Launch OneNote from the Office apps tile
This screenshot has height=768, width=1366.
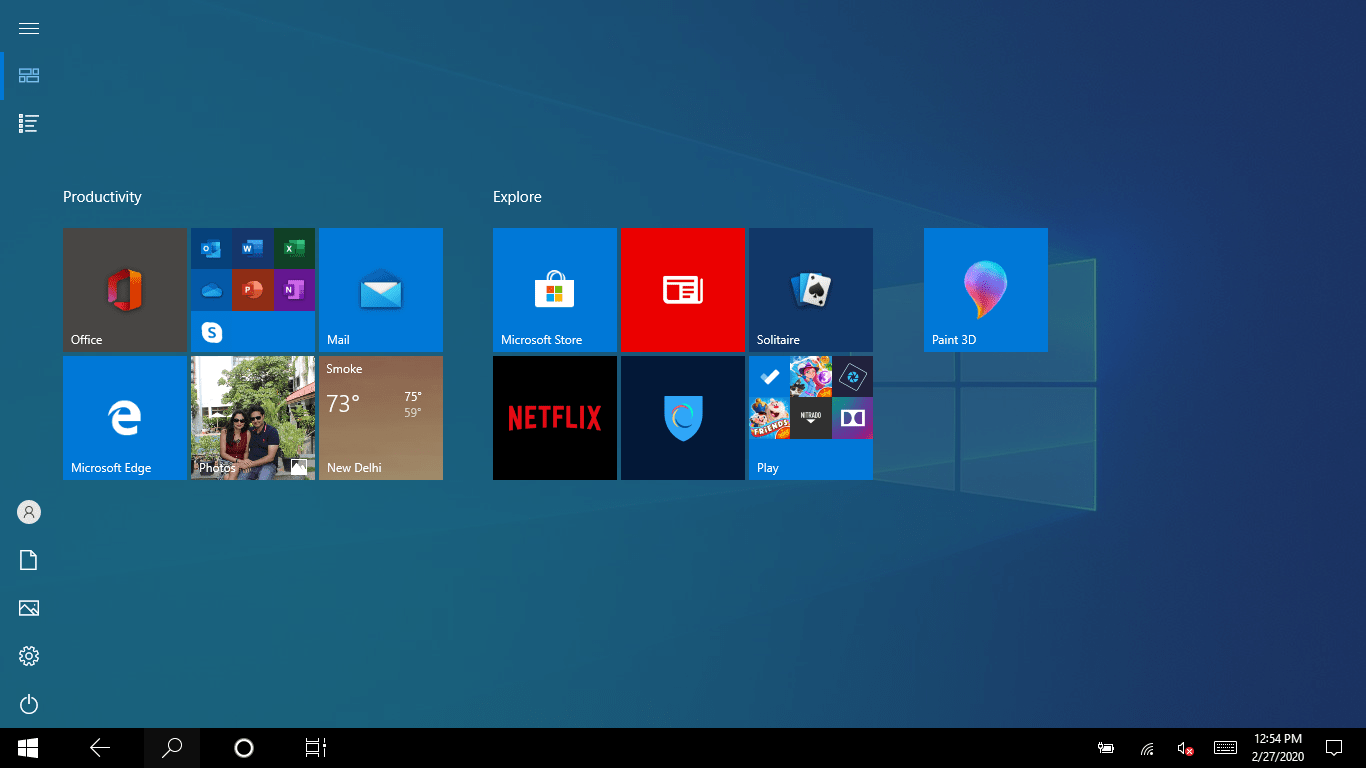tap(294, 290)
